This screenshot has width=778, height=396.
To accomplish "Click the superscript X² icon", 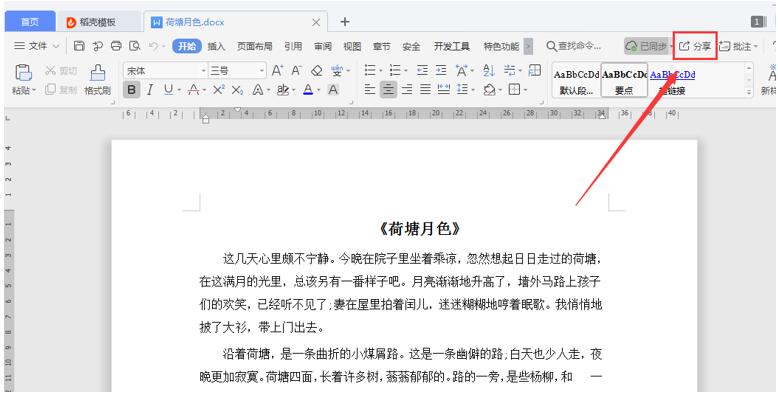I will pyautogui.click(x=219, y=90).
